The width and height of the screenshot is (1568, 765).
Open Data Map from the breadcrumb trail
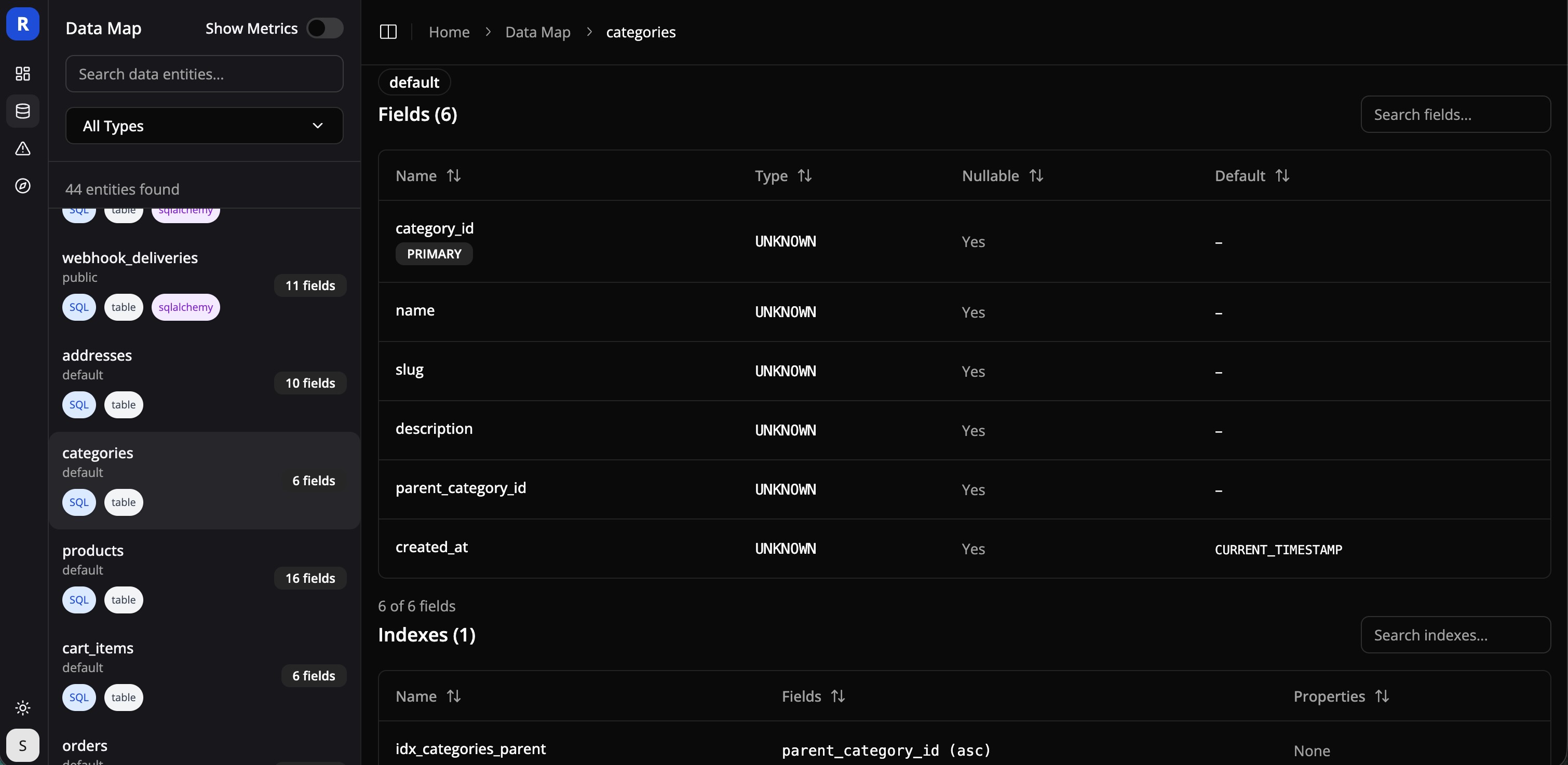coord(537,32)
